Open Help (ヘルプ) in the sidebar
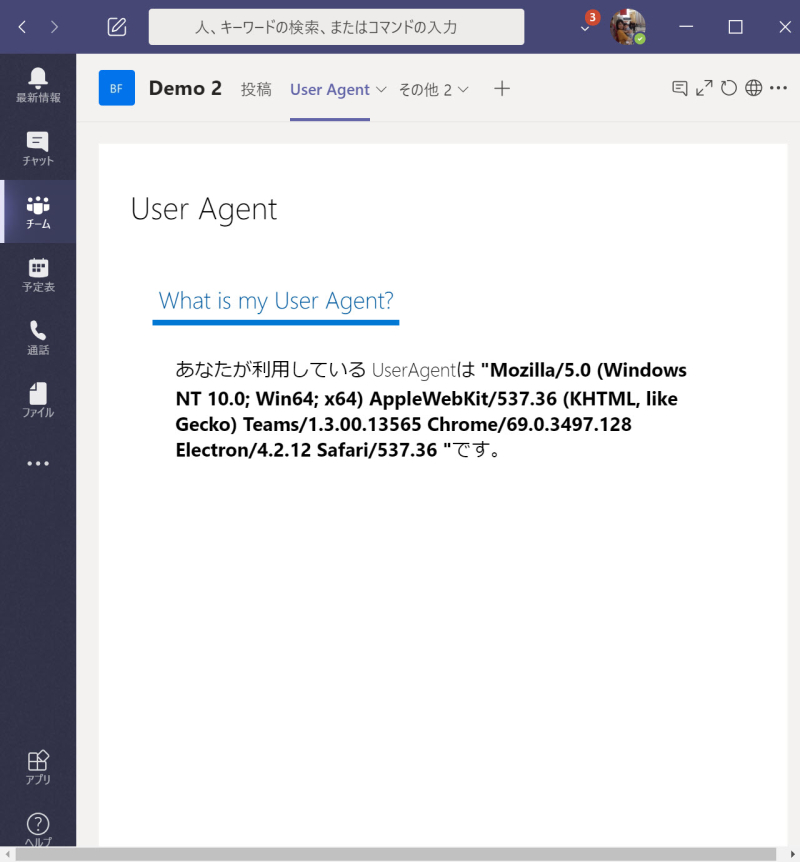Screen dimensions: 800x862 (x=38, y=828)
